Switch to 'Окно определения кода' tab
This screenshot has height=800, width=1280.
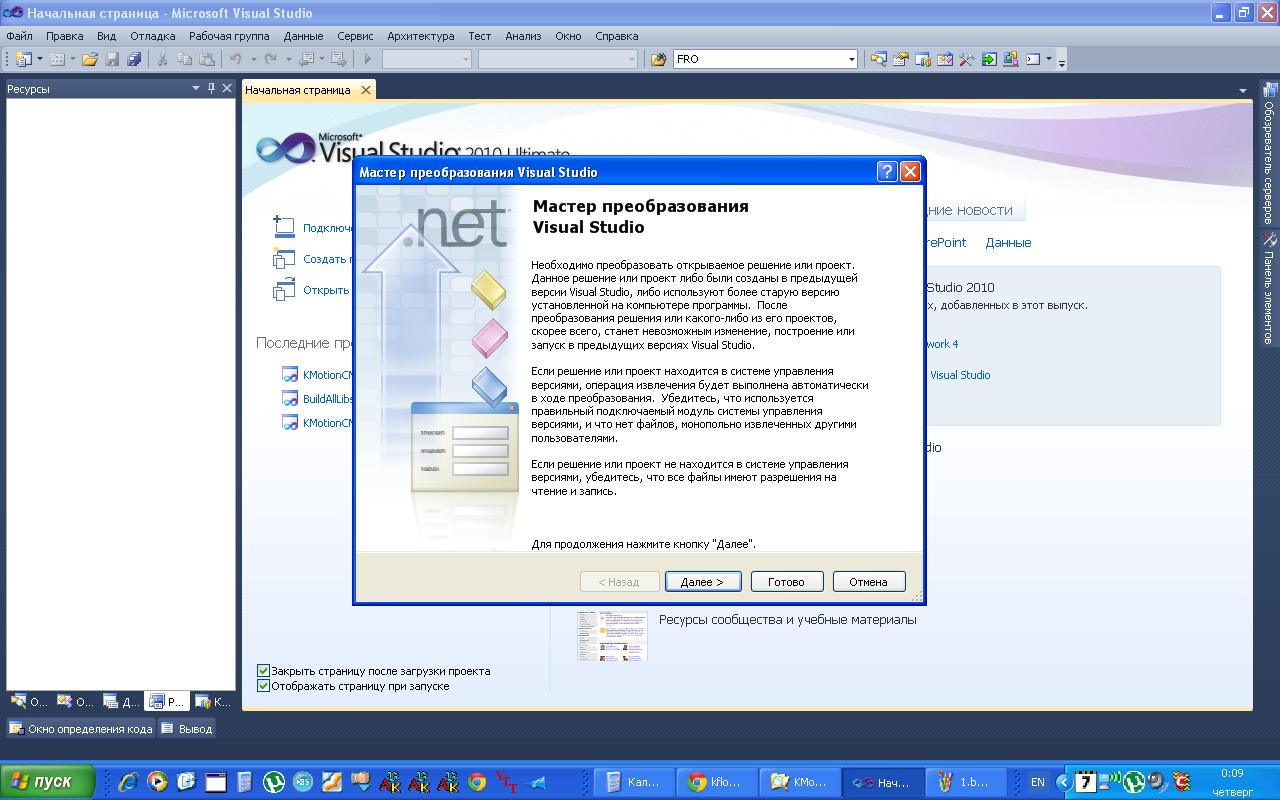click(x=81, y=729)
